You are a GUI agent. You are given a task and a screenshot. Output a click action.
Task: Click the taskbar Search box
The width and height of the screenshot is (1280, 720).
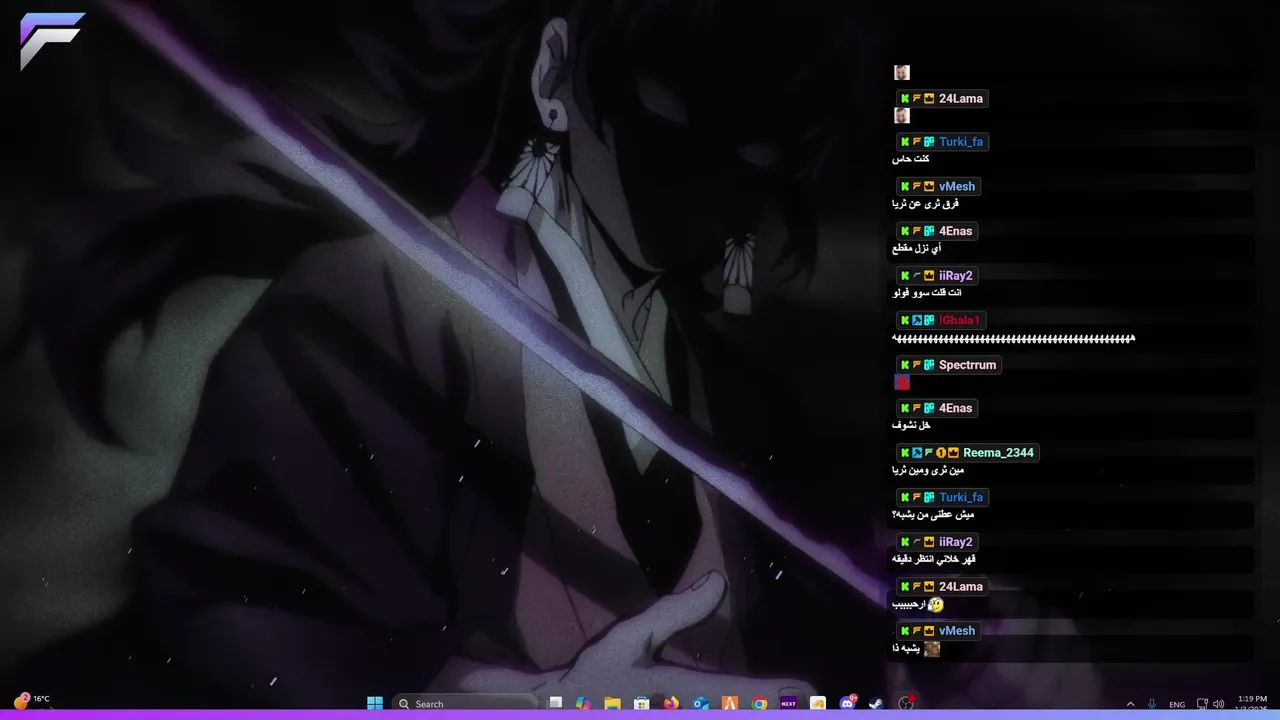point(466,703)
